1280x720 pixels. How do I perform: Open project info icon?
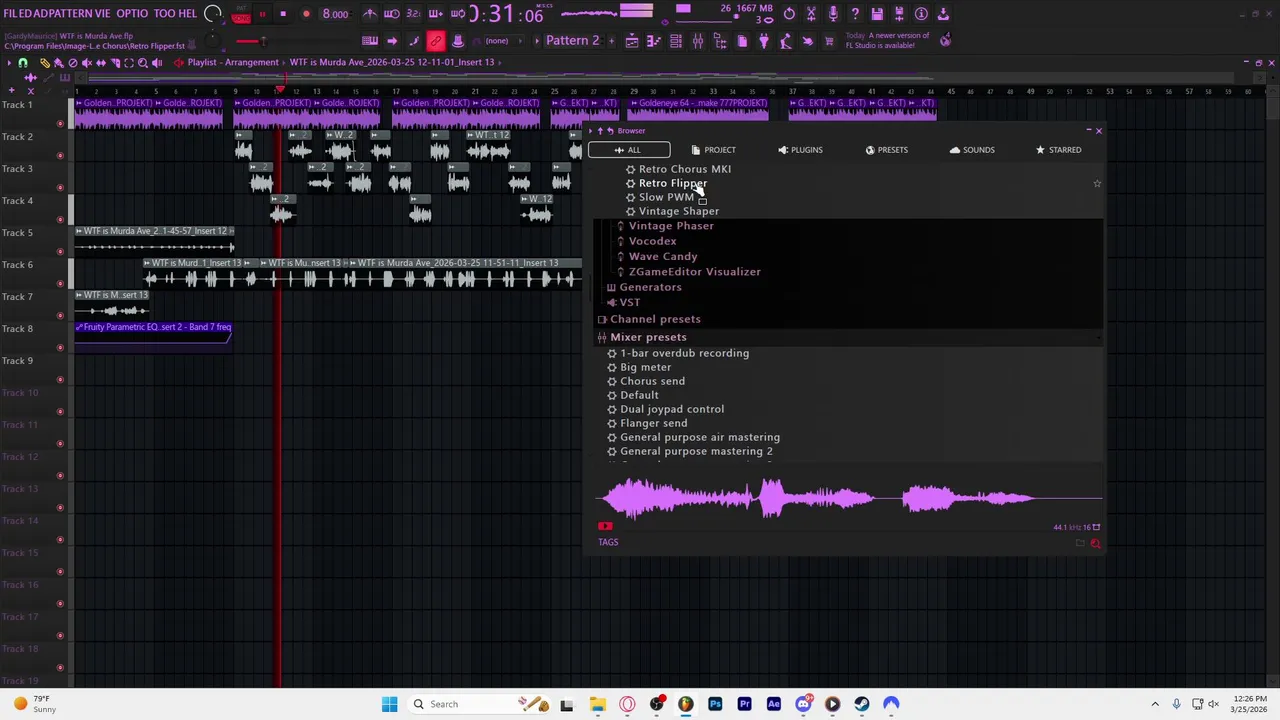(x=921, y=14)
